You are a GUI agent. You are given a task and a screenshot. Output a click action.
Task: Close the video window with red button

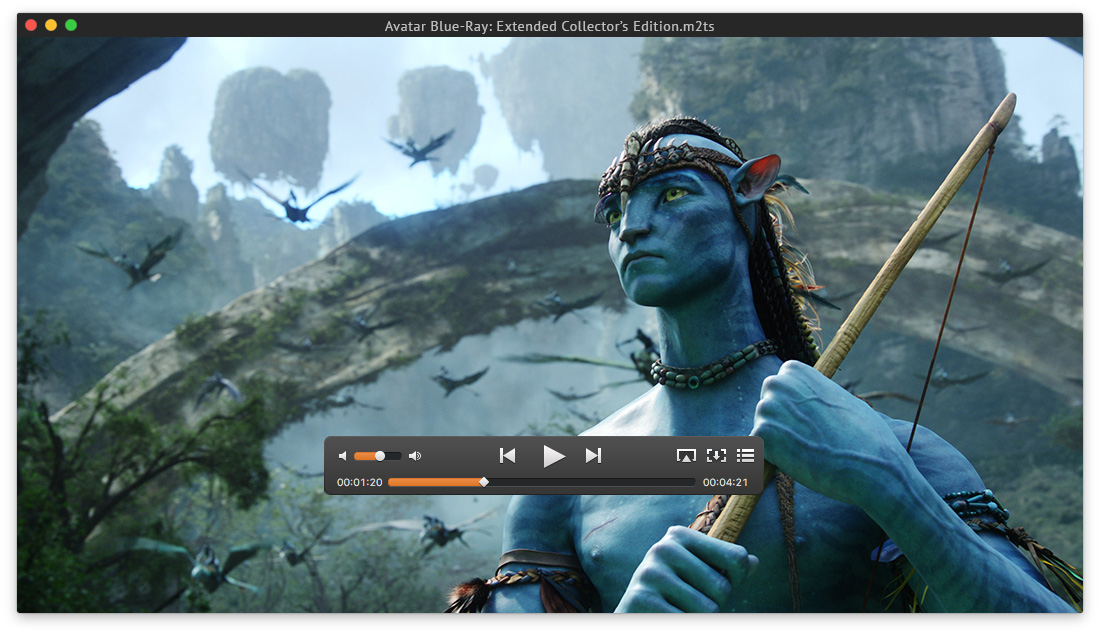coord(31,25)
